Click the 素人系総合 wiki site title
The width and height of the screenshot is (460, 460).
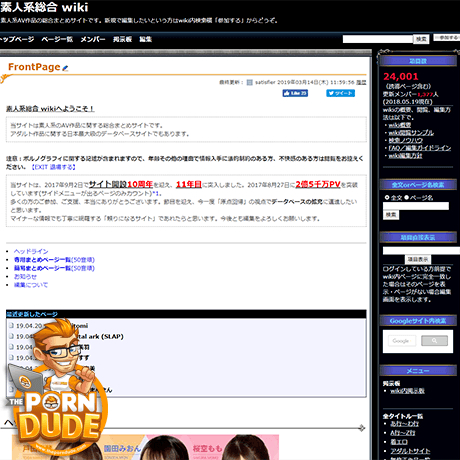pyautogui.click(x=44, y=7)
